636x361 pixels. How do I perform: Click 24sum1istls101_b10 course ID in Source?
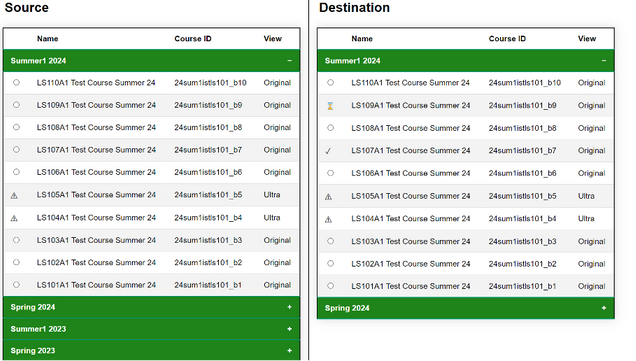pos(211,83)
